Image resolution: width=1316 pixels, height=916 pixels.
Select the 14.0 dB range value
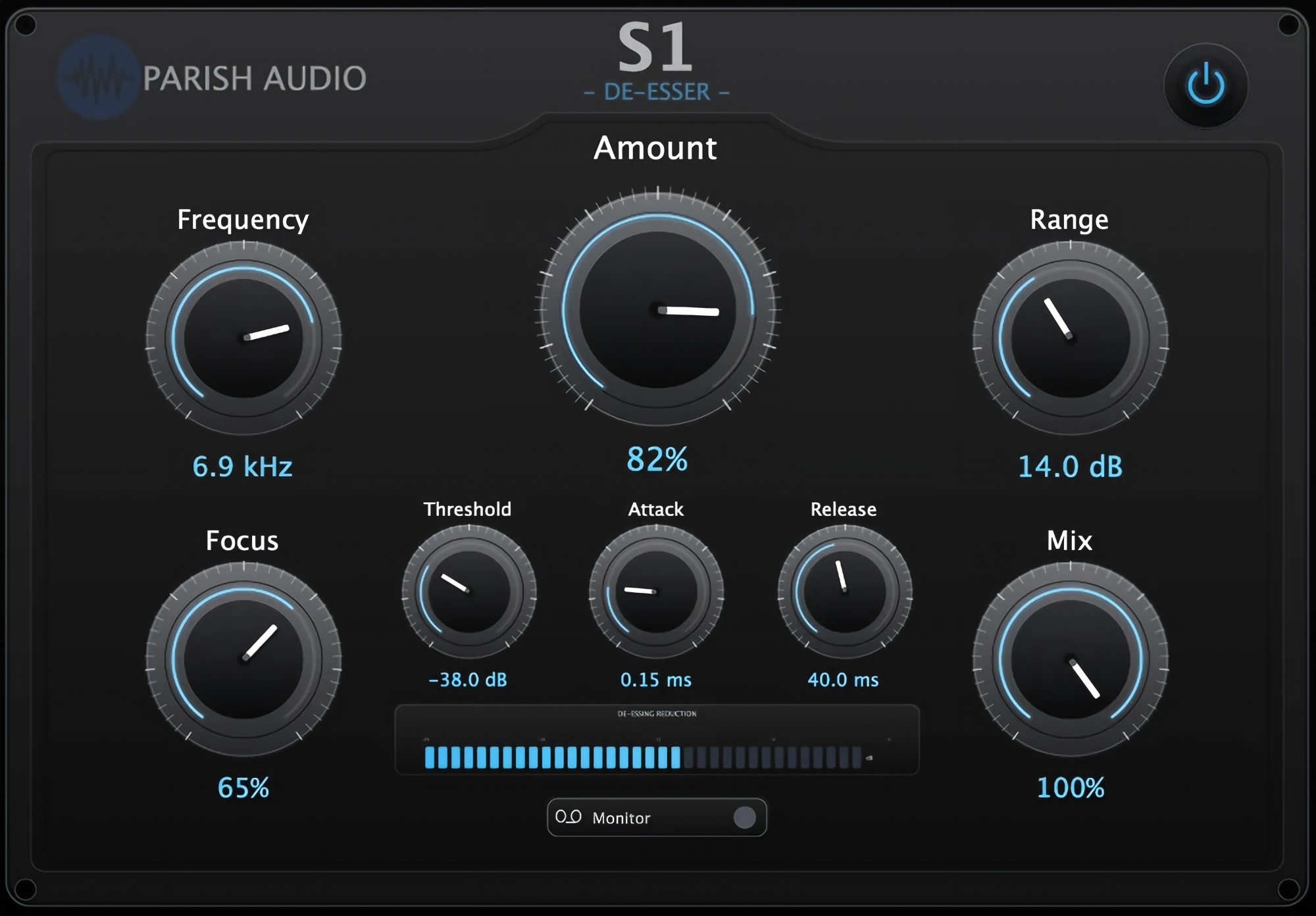(x=1070, y=467)
